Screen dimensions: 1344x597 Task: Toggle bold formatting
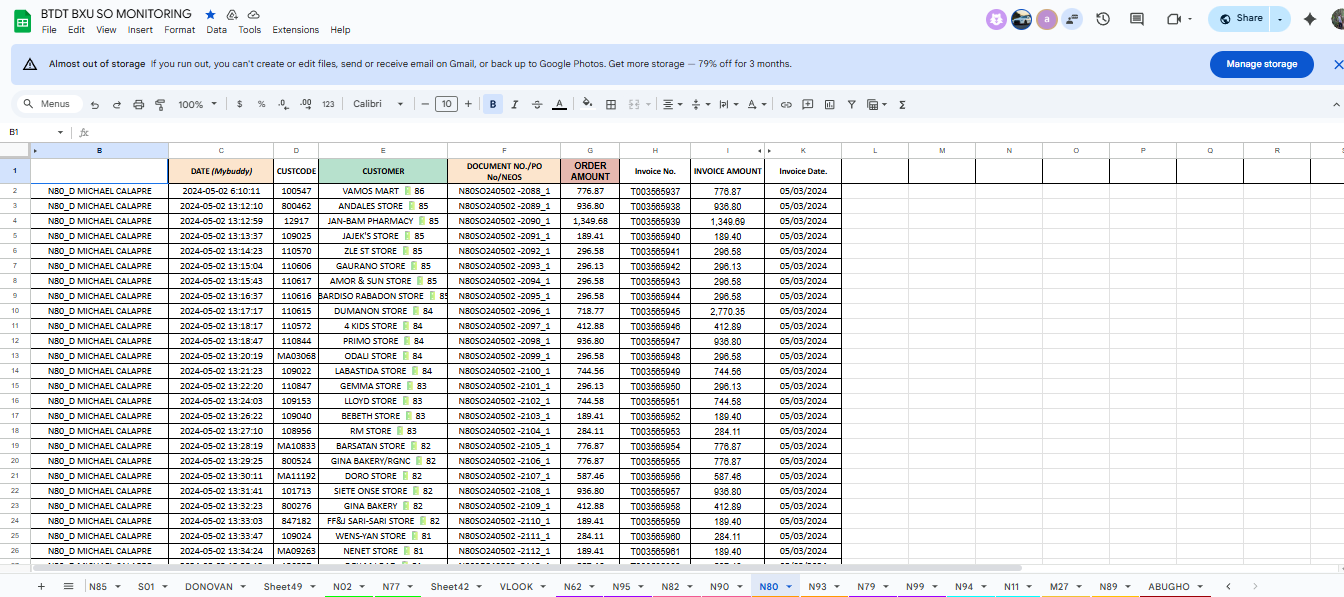pyautogui.click(x=493, y=104)
